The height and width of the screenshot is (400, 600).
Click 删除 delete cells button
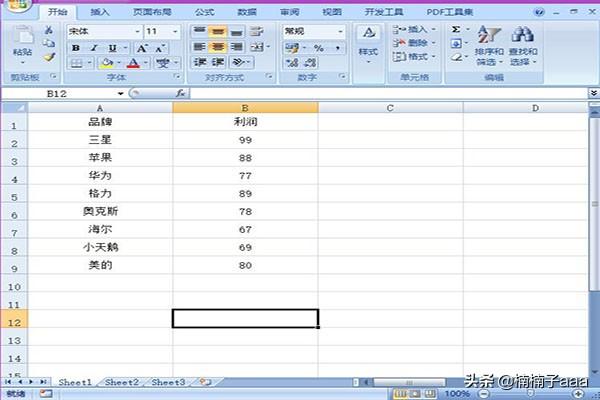tap(414, 43)
